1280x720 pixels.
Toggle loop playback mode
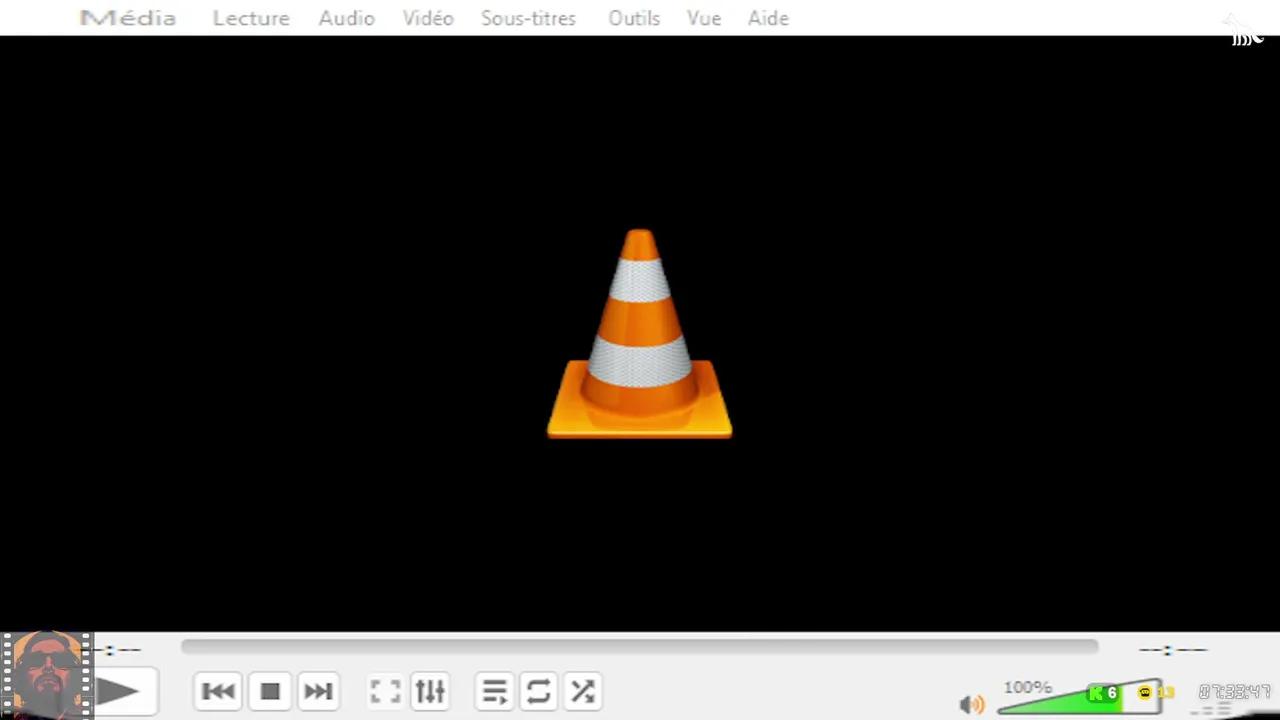[x=538, y=691]
